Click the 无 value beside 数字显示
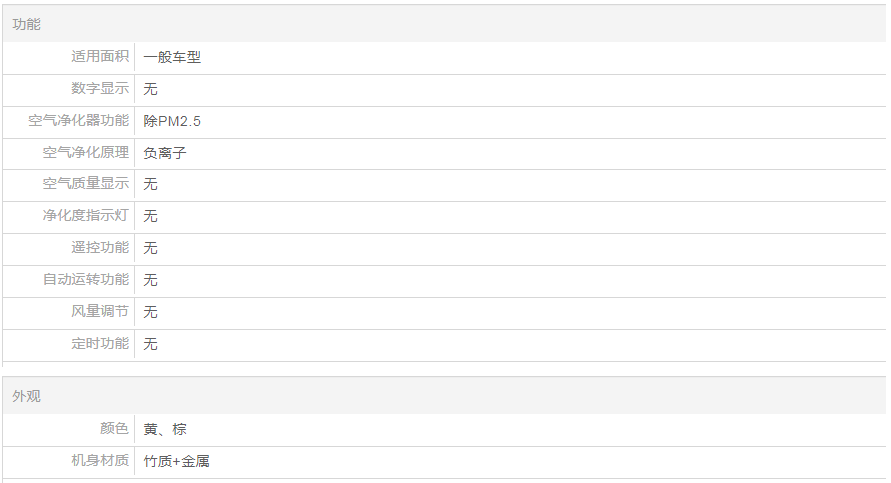 tap(151, 89)
